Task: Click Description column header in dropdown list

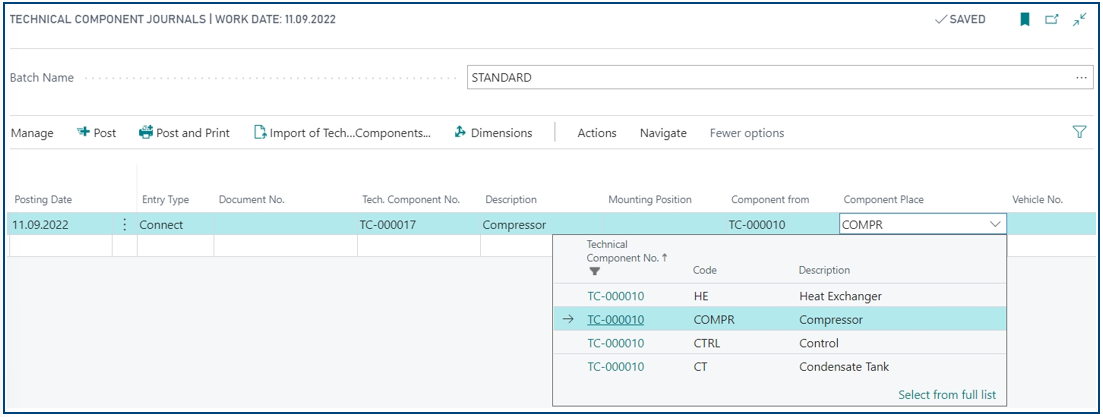Action: pyautogui.click(x=824, y=270)
